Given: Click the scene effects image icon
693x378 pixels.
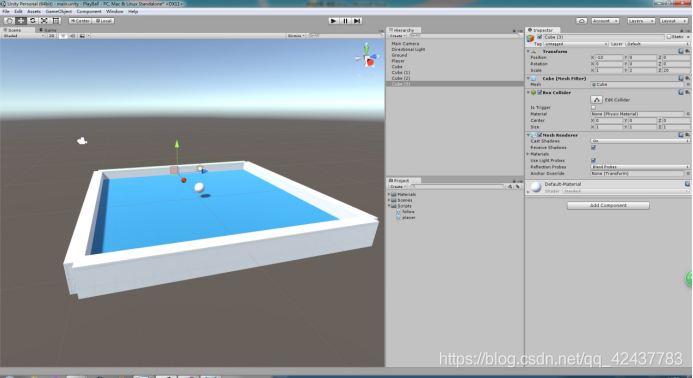Looking at the screenshot, I should [x=82, y=36].
